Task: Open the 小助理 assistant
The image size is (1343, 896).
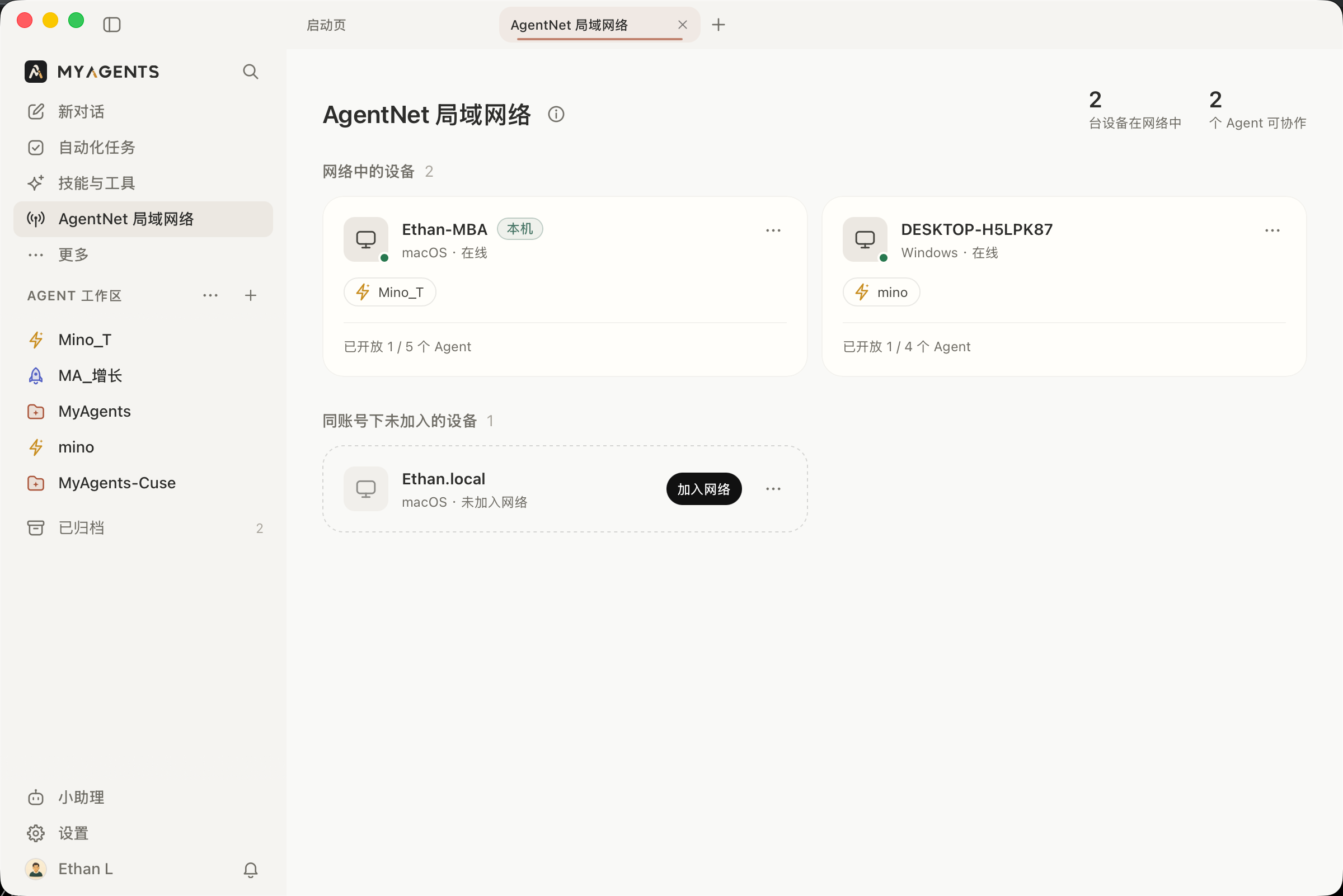Action: click(143, 797)
